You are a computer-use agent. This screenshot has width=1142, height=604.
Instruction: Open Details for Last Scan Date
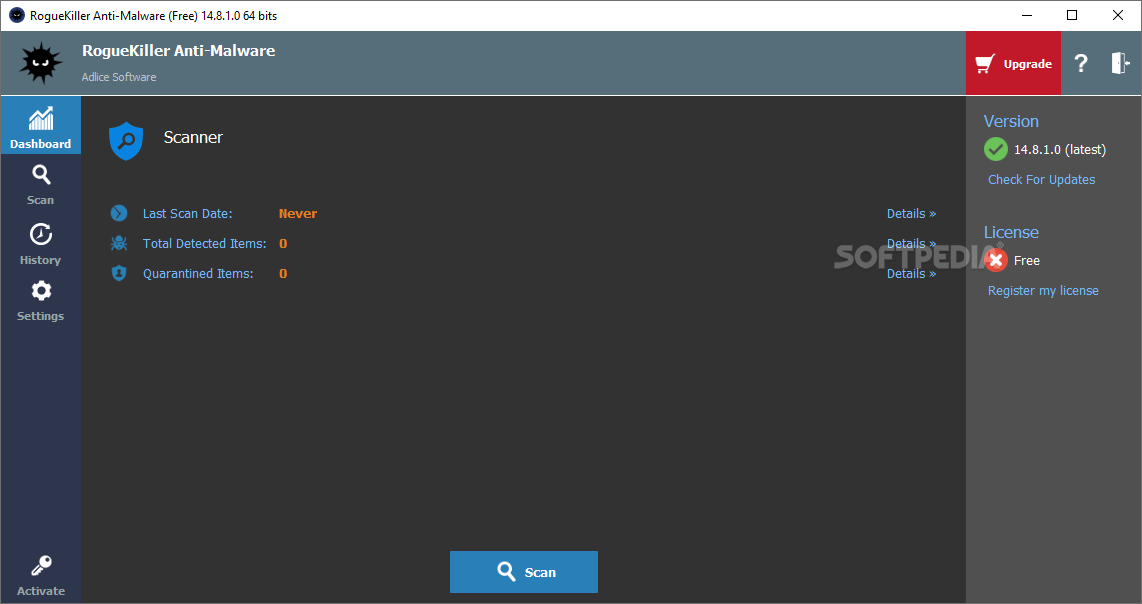(x=911, y=213)
